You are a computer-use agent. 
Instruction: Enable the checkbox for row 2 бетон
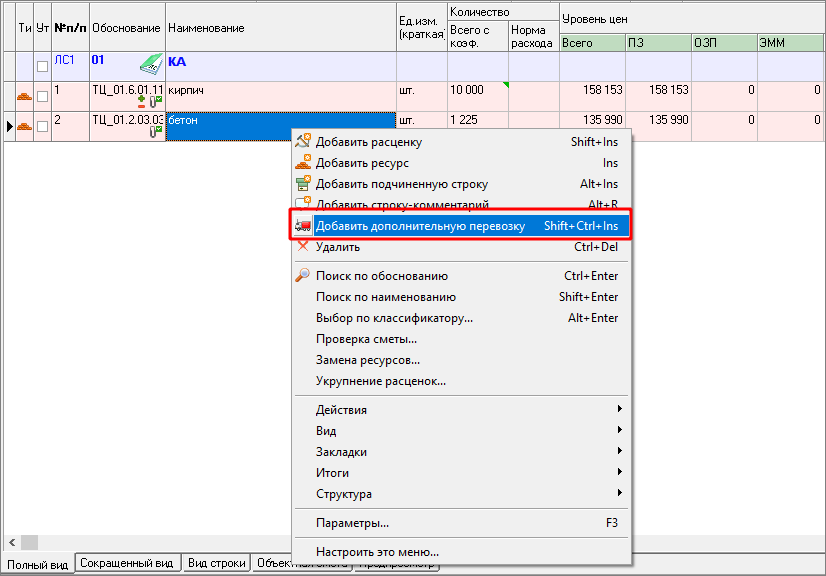click(42, 126)
